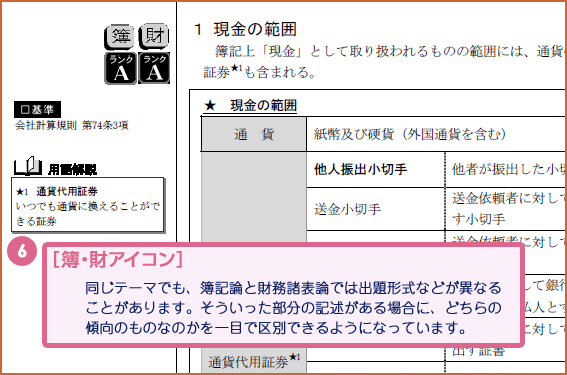Viewport: 567px width, 375px height.
Task: Click the 他人振出小切手 table cell
Action: (376, 170)
